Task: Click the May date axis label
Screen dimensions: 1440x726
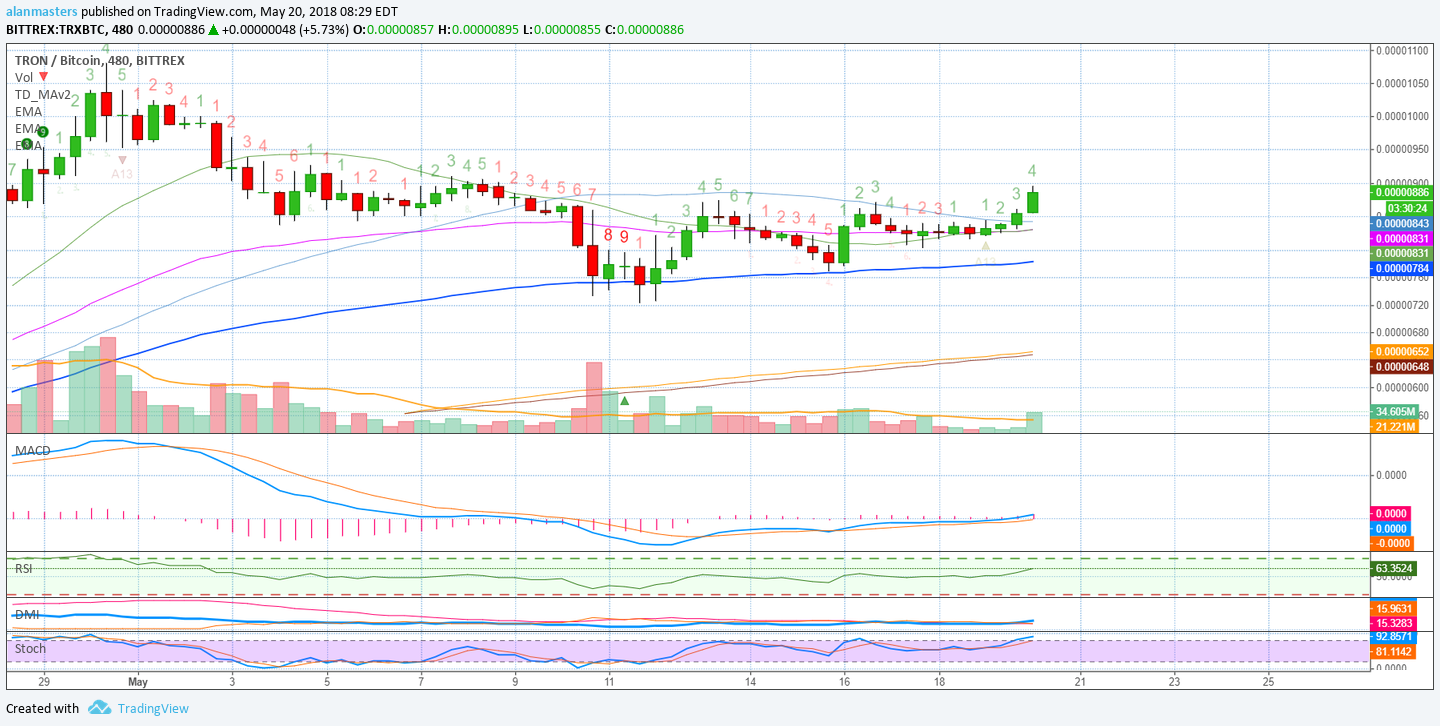Action: click(138, 681)
